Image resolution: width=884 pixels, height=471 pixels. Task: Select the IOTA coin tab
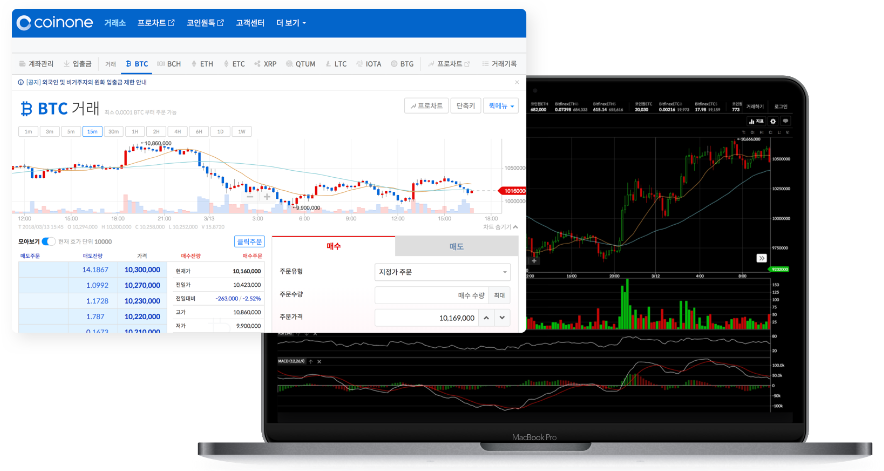369,64
